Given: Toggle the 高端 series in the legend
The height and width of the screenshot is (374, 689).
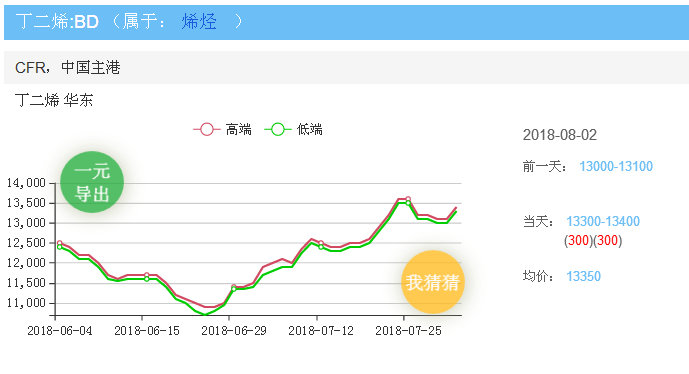Looking at the screenshot, I should pyautogui.click(x=223, y=129).
